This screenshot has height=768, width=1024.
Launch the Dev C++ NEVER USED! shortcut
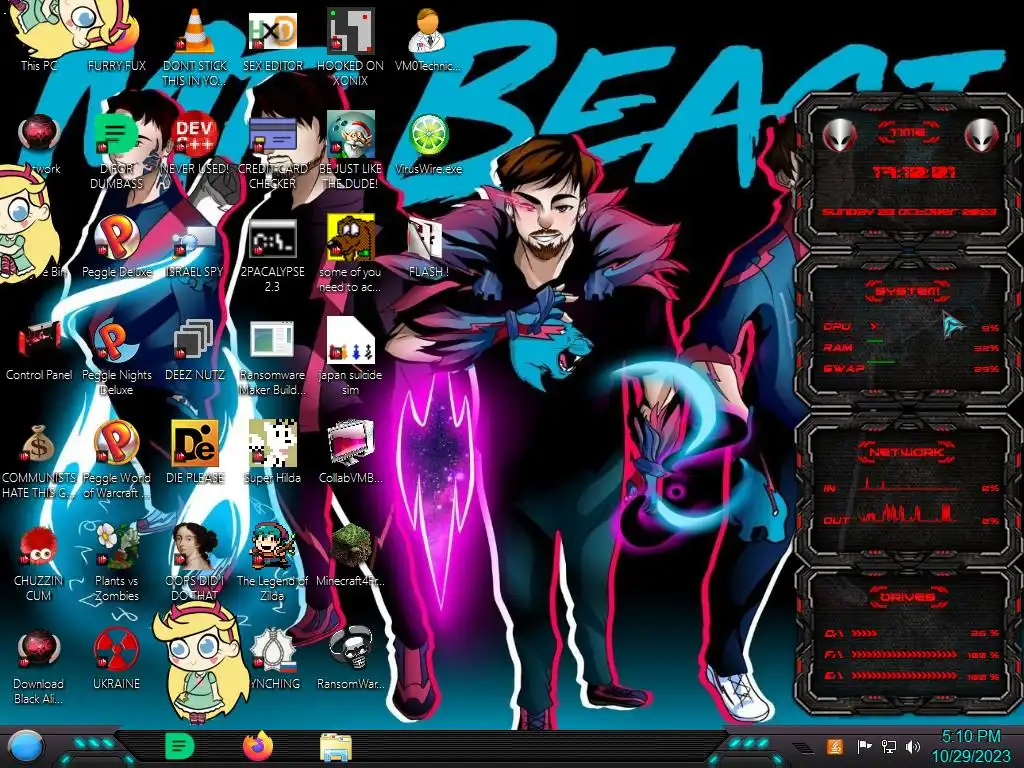click(x=195, y=144)
